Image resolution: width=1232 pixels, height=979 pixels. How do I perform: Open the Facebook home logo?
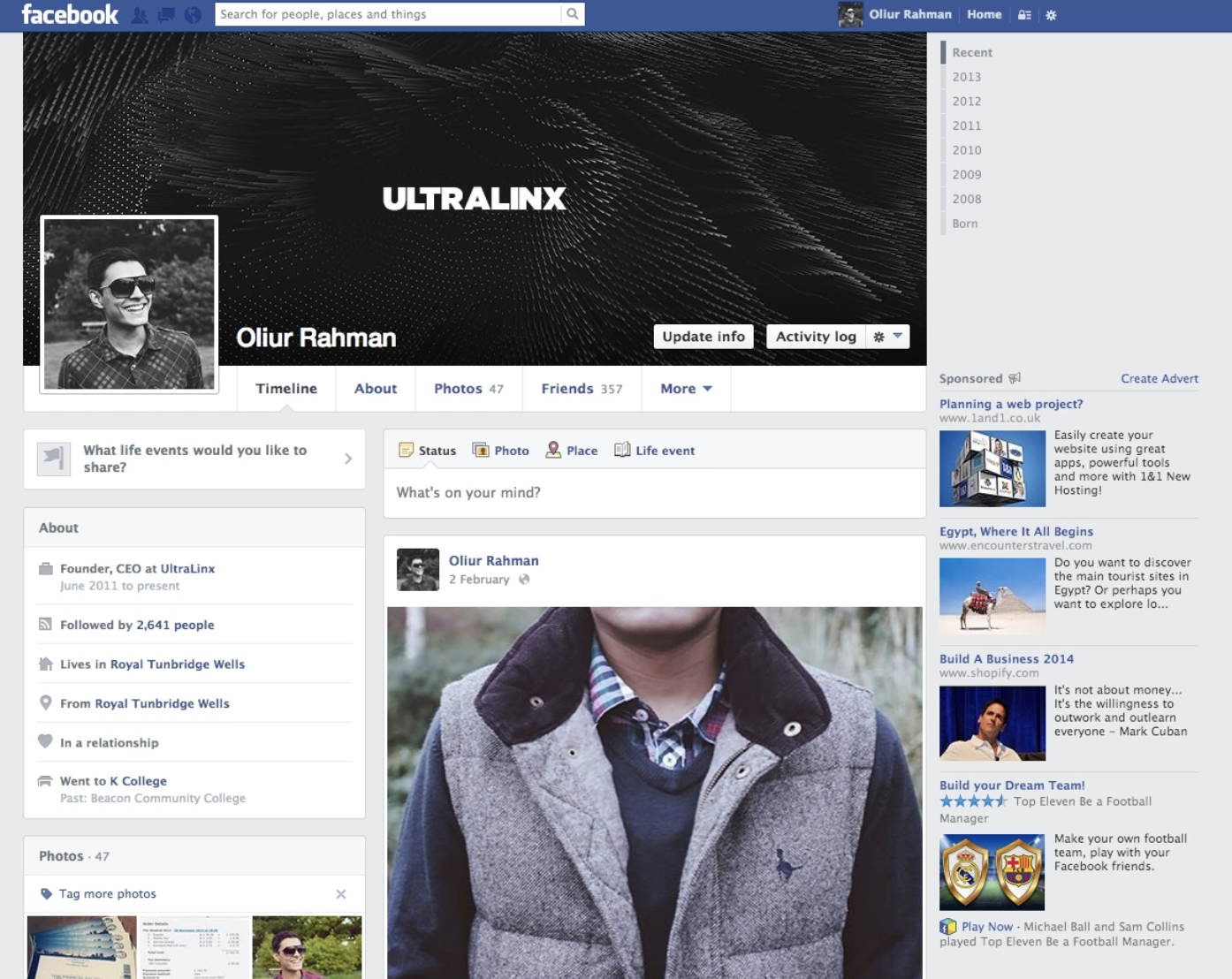(70, 14)
